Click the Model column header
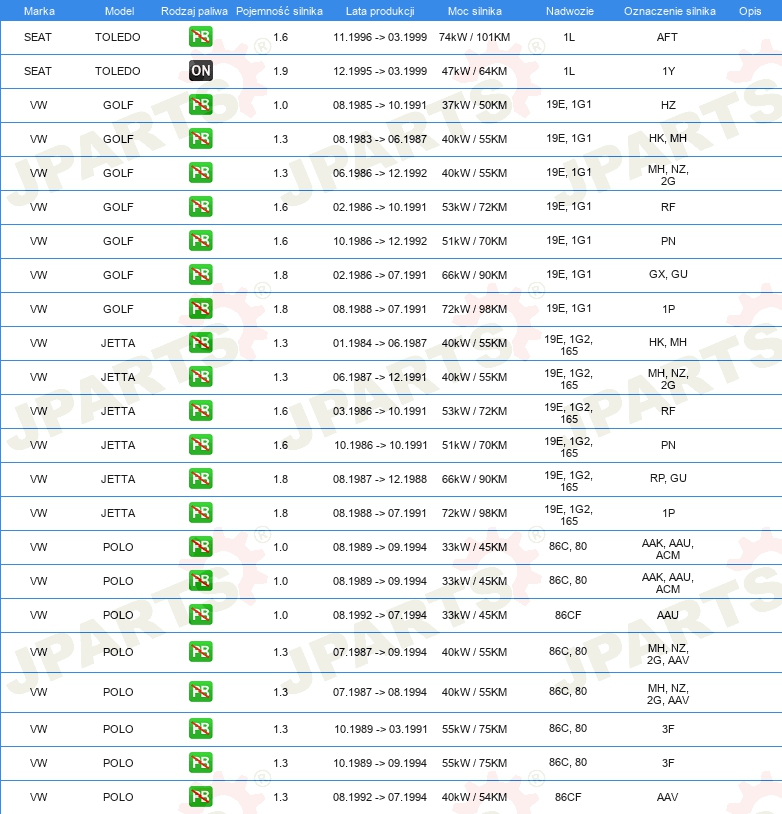782x814 pixels. click(119, 11)
